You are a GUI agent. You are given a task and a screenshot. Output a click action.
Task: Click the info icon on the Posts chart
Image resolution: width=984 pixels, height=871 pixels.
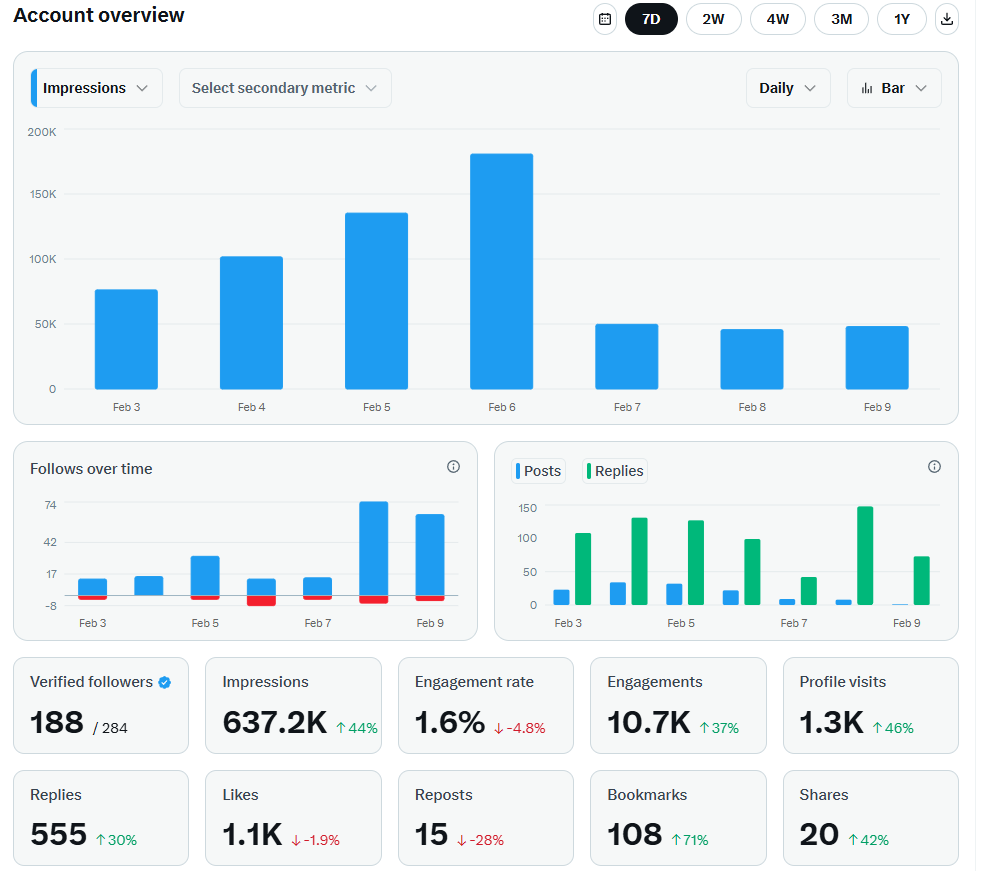click(x=934, y=466)
